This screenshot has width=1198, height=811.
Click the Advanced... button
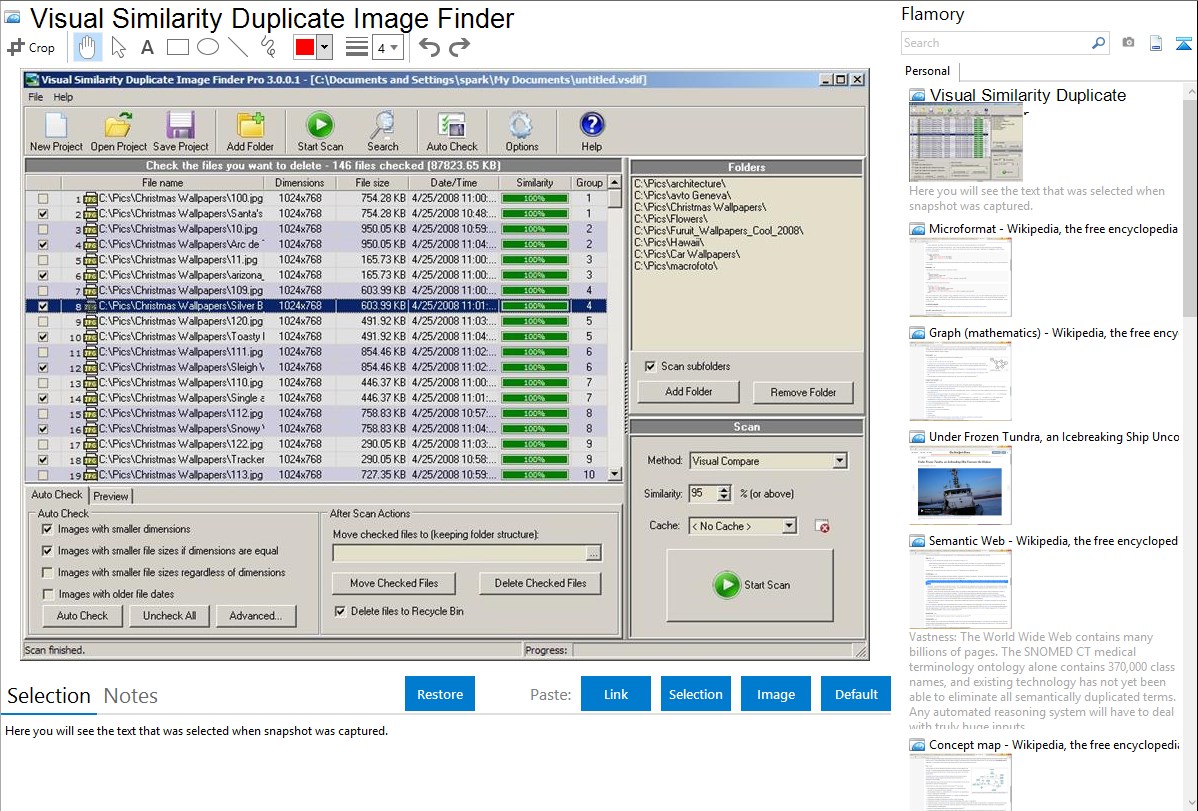point(255,616)
